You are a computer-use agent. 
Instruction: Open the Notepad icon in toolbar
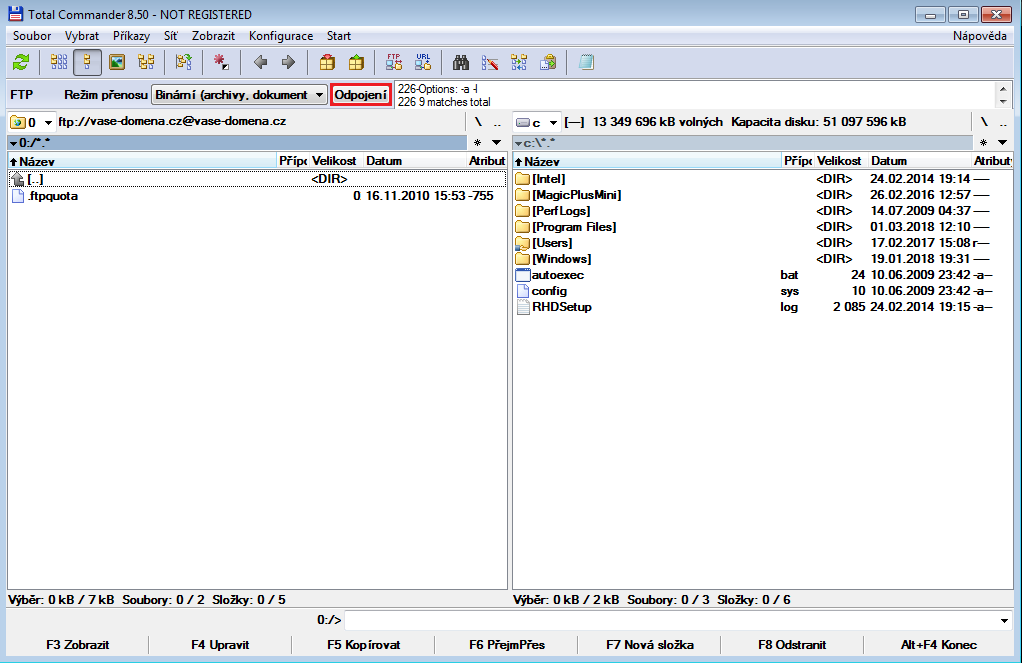tap(586, 63)
